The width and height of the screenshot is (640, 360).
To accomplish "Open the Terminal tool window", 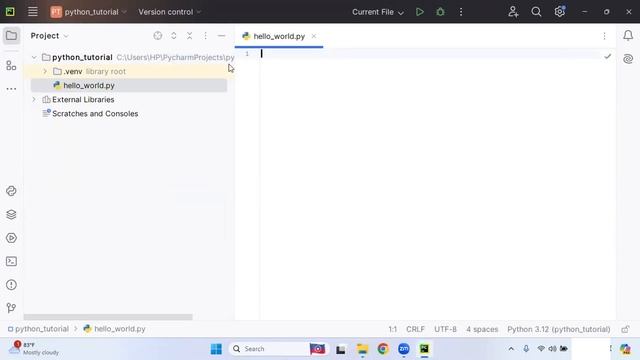I will (11, 261).
